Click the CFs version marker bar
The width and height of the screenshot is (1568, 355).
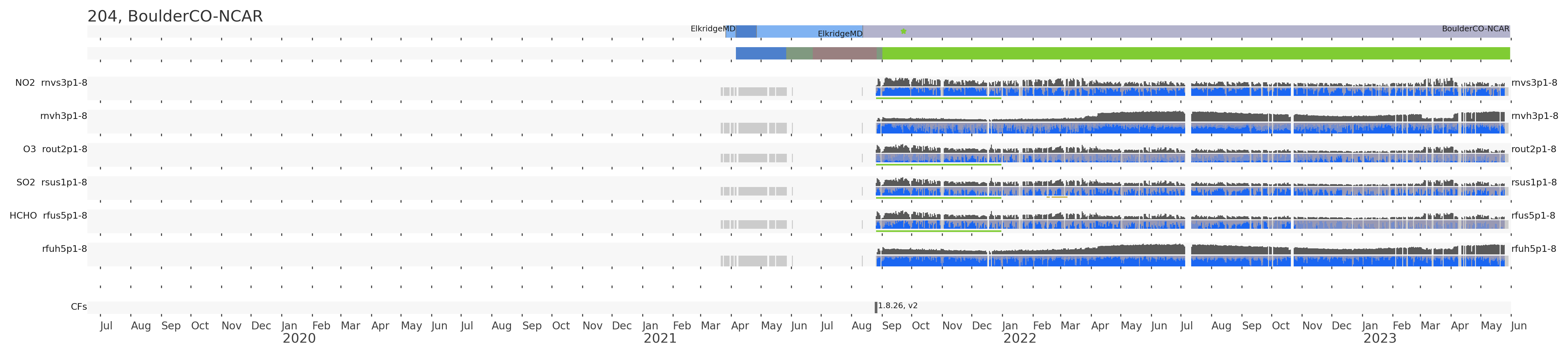point(876,308)
